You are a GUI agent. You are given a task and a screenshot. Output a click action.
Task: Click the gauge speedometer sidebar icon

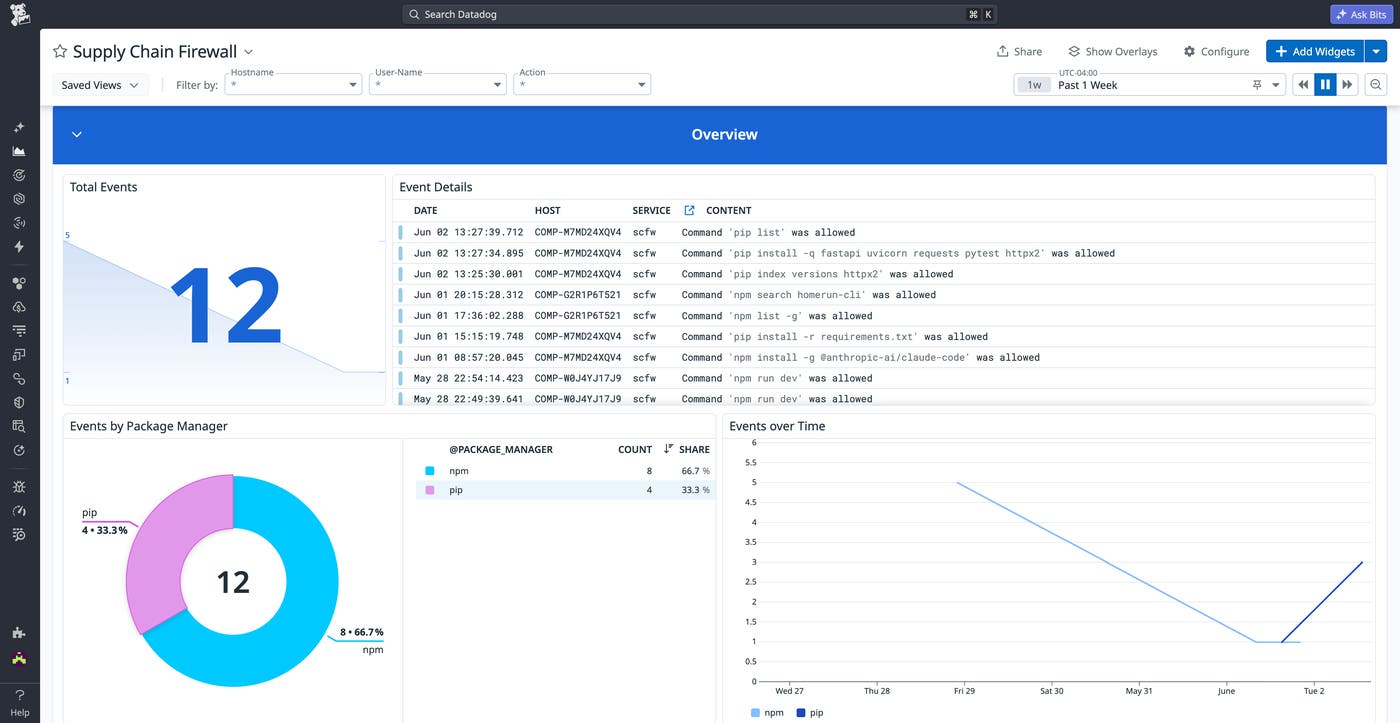pyautogui.click(x=19, y=511)
